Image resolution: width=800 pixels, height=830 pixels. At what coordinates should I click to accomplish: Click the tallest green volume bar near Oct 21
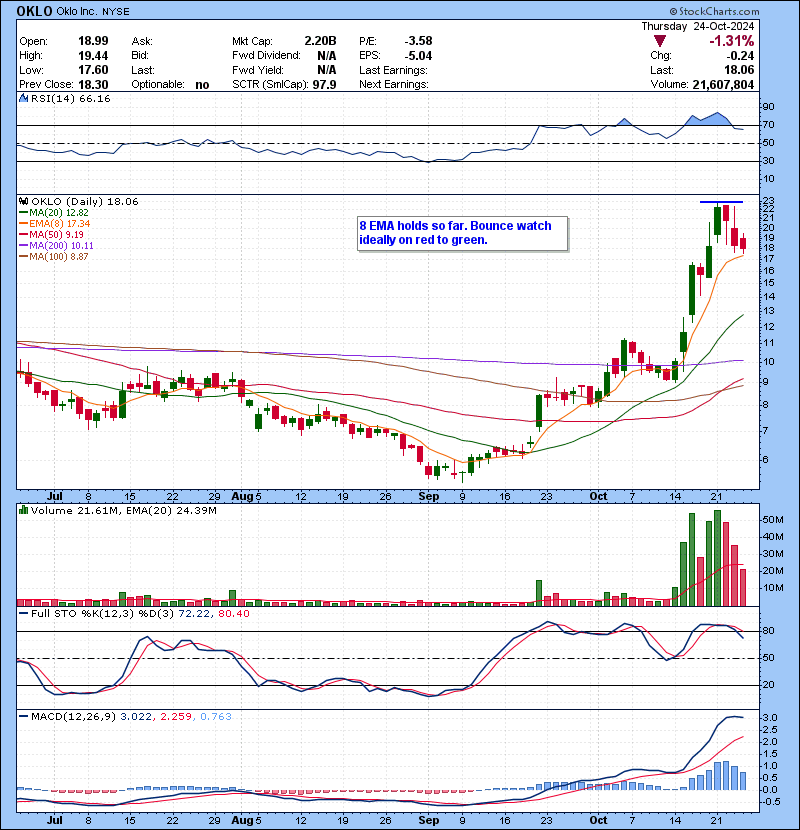coord(717,558)
